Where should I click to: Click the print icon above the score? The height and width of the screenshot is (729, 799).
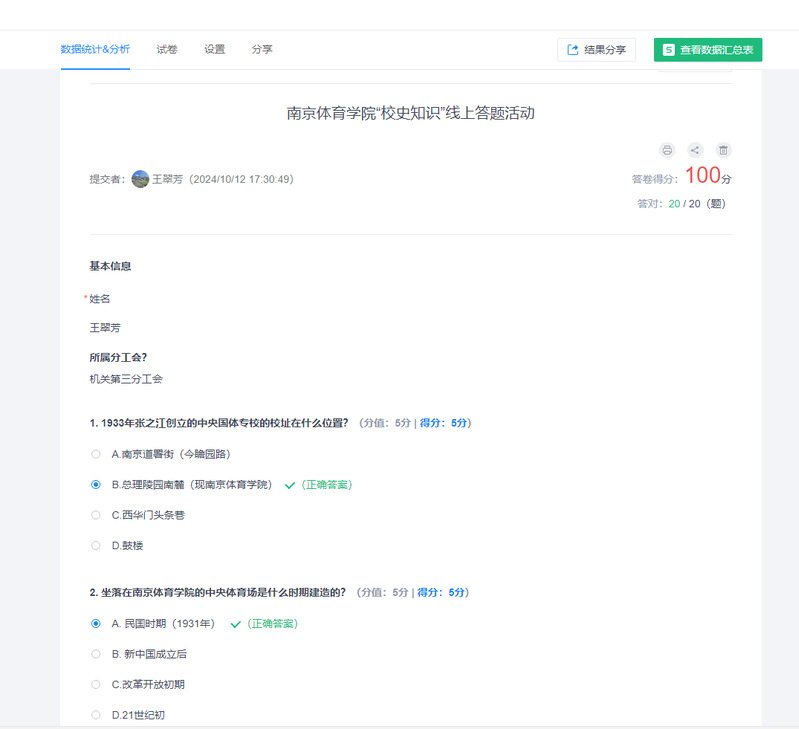[667, 150]
